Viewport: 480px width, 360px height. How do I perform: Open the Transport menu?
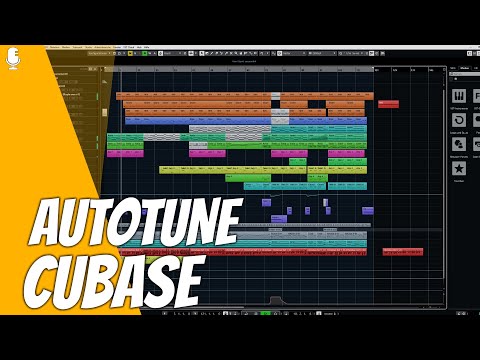[x=77, y=47]
